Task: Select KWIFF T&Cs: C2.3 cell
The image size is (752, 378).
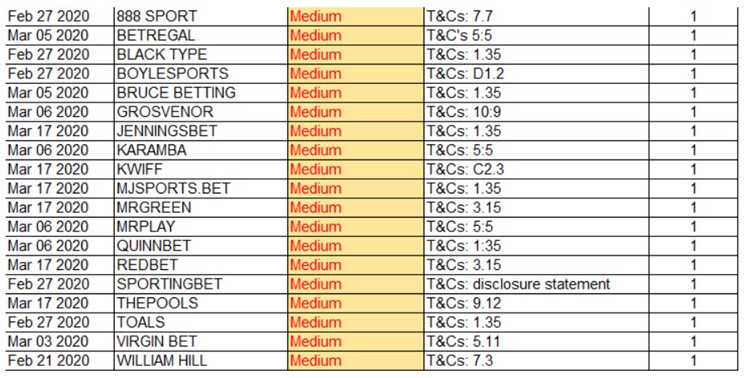Action: pyautogui.click(x=536, y=170)
